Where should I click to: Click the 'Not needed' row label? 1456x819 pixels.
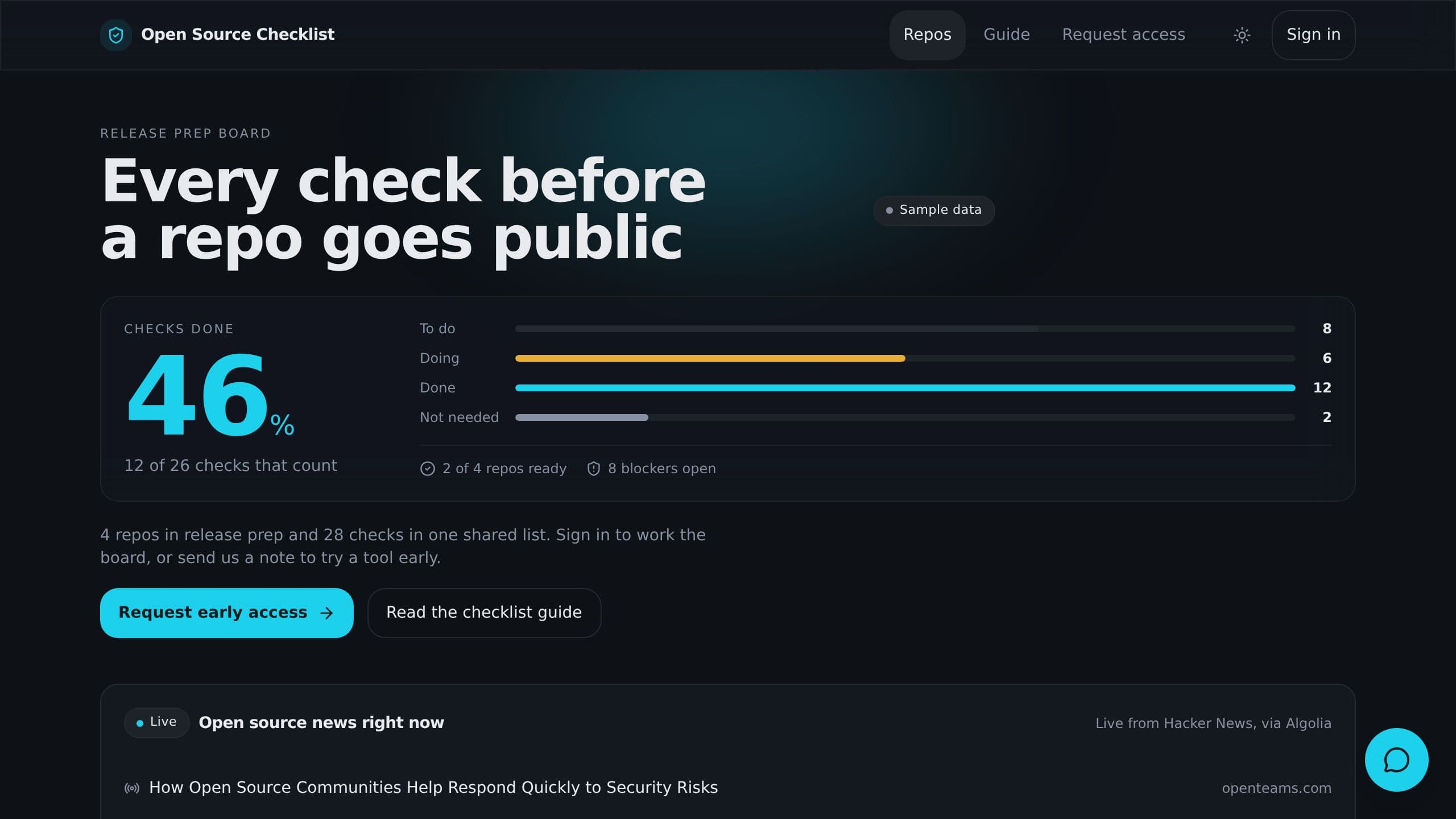click(459, 417)
